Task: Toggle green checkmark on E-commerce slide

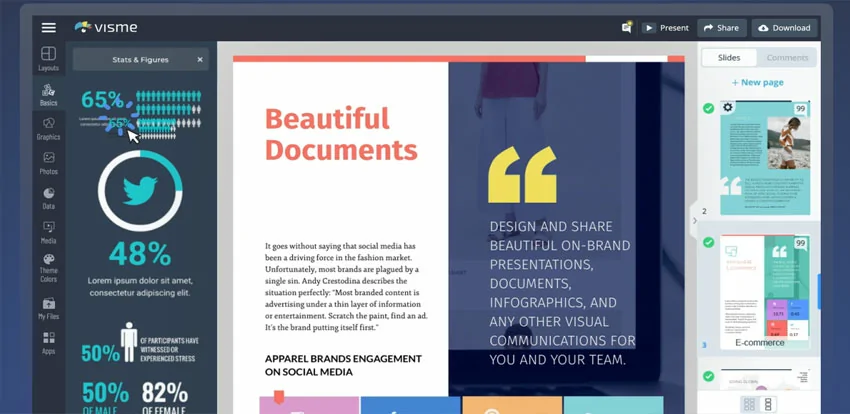Action: click(709, 242)
